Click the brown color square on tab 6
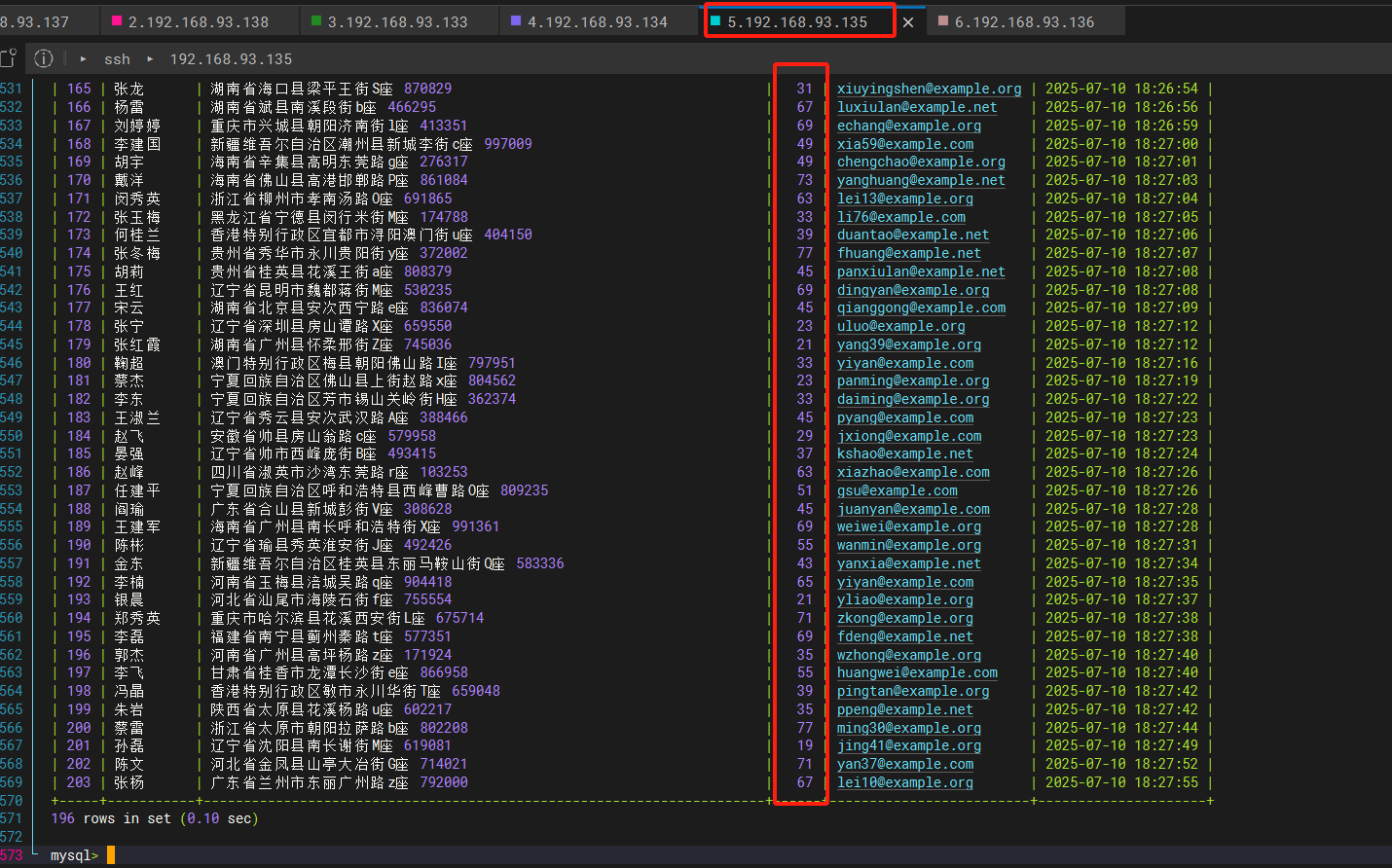Screen dimensions: 1392x868 (943, 20)
